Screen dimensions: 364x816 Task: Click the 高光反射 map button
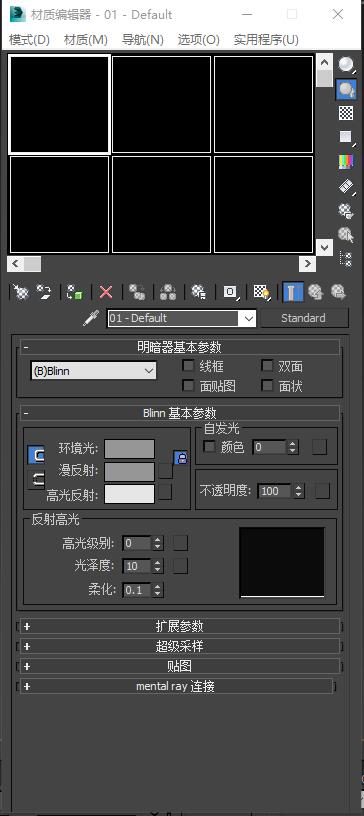pyautogui.click(x=166, y=493)
